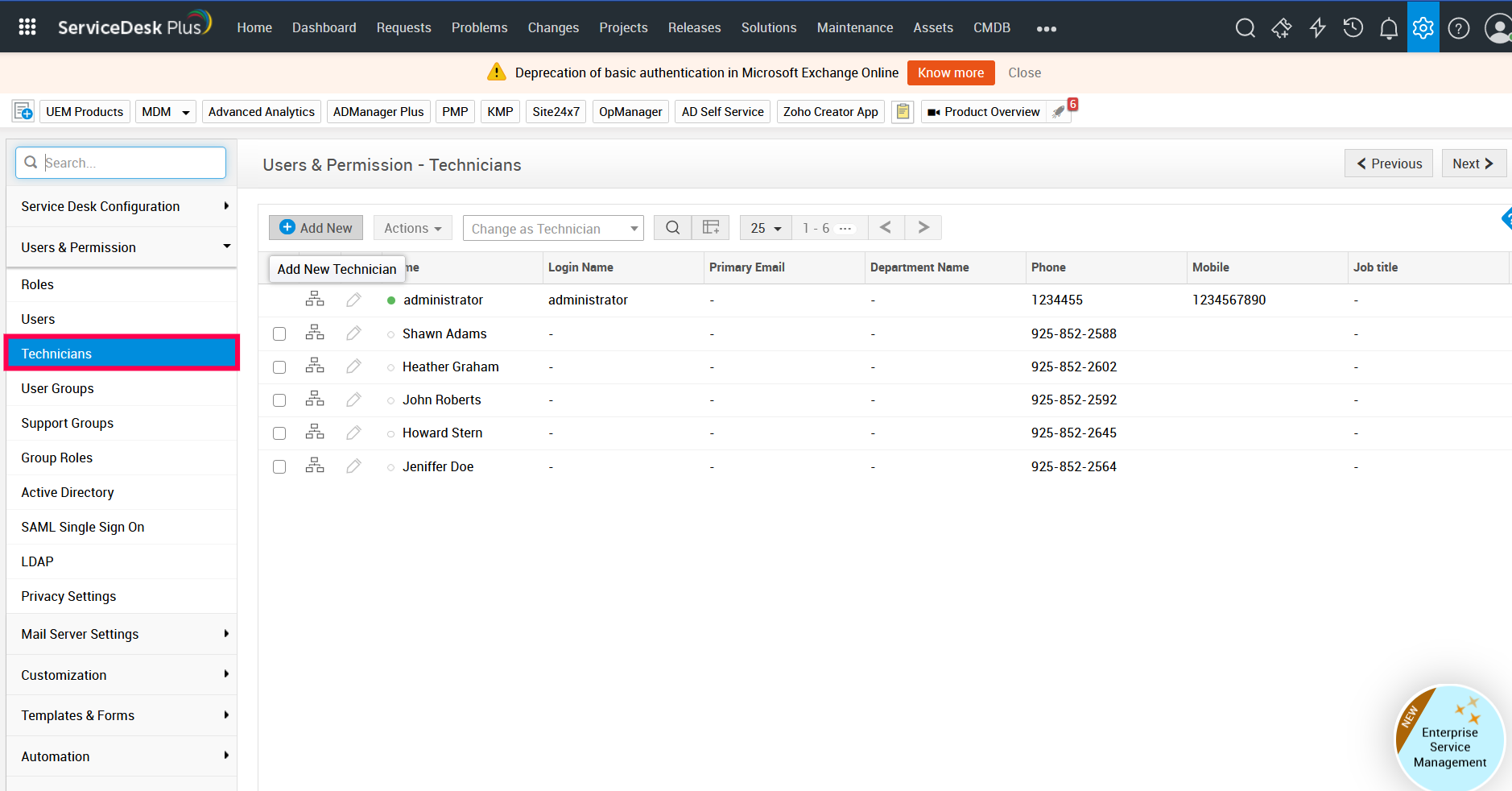Expand the Change as Technician combo box
The image size is (1512, 791).
(x=553, y=229)
